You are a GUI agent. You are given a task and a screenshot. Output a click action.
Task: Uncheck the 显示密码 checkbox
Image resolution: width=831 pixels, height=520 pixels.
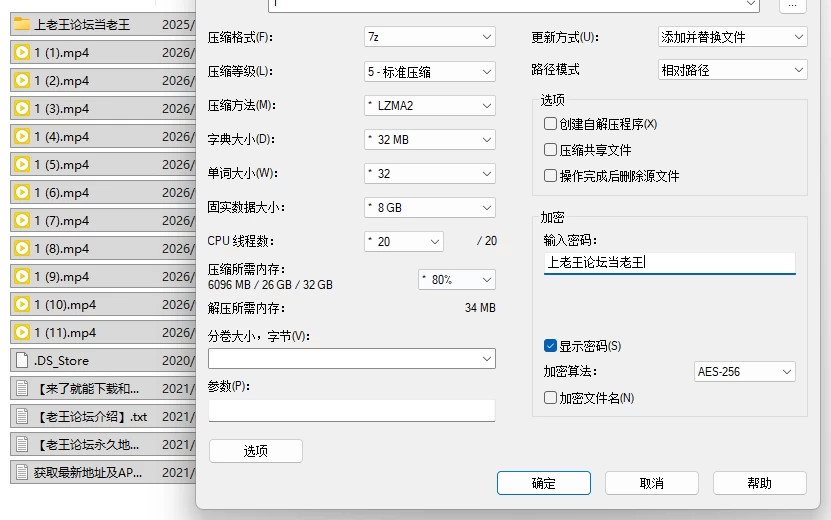tap(550, 346)
